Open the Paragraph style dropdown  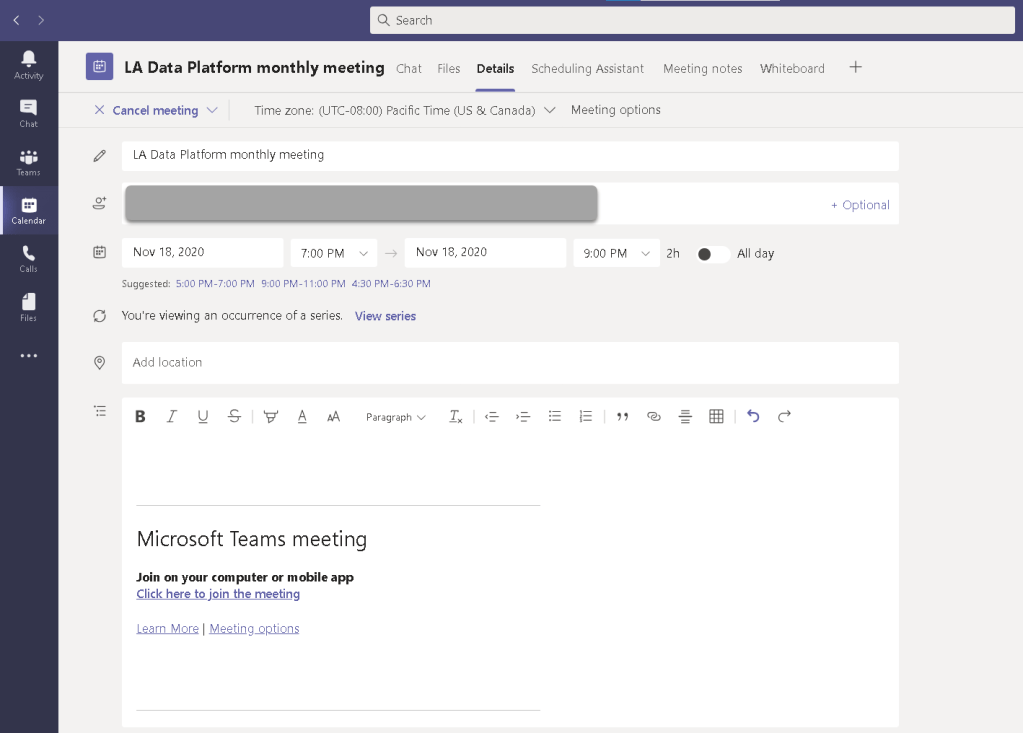tap(395, 417)
